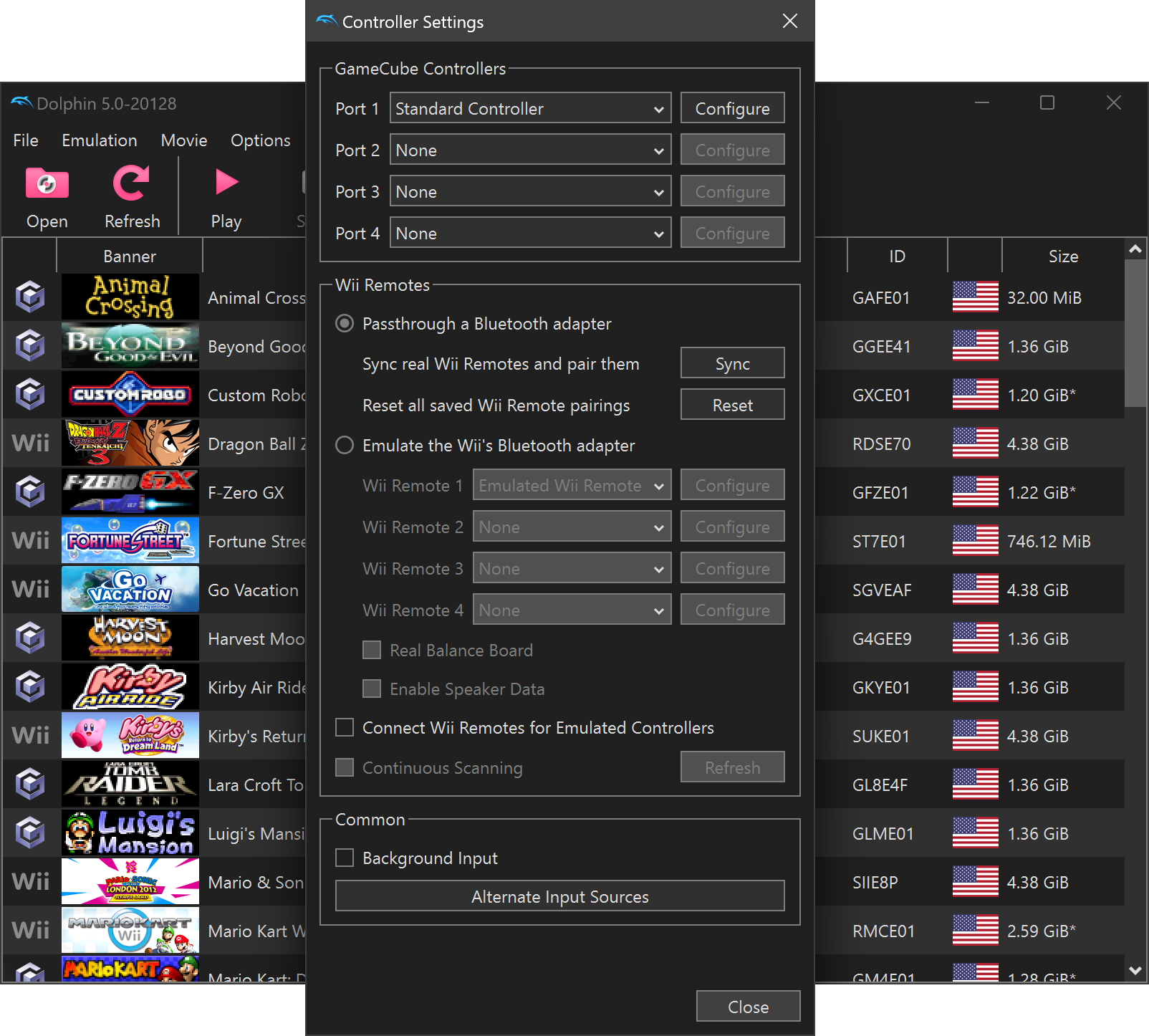This screenshot has height=1036, width=1149.
Task: Open the Emulation menu in Dolphin
Action: coord(100,140)
